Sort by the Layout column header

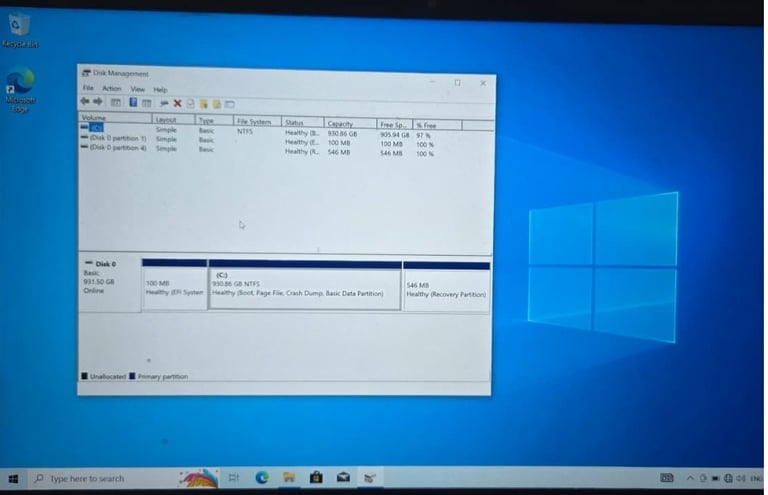[173, 119]
